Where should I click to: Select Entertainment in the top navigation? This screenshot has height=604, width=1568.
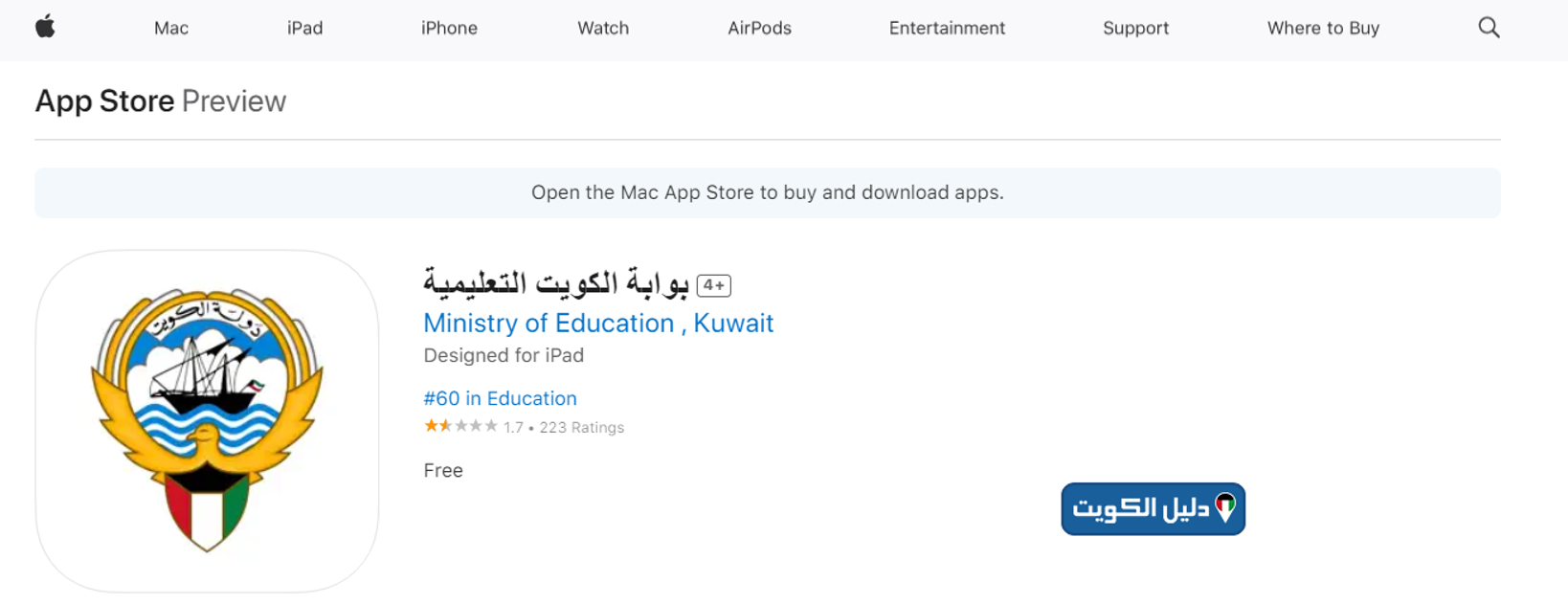pyautogui.click(x=947, y=29)
